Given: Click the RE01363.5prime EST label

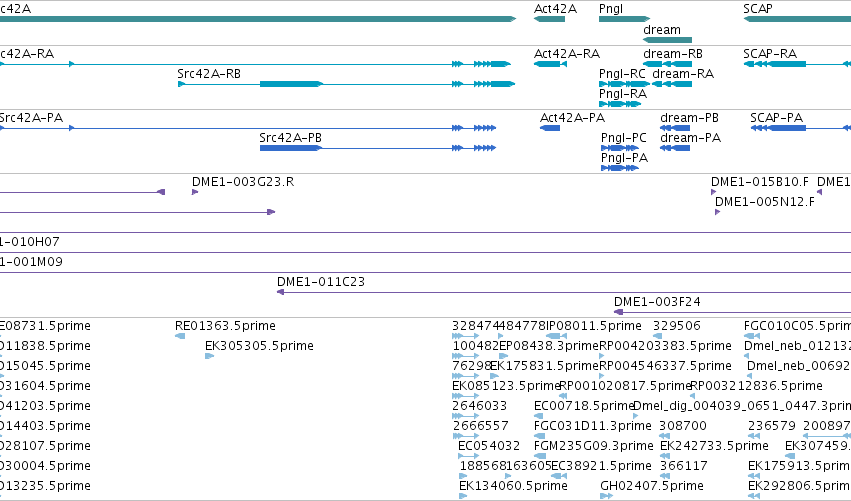Looking at the screenshot, I should pos(225,326).
